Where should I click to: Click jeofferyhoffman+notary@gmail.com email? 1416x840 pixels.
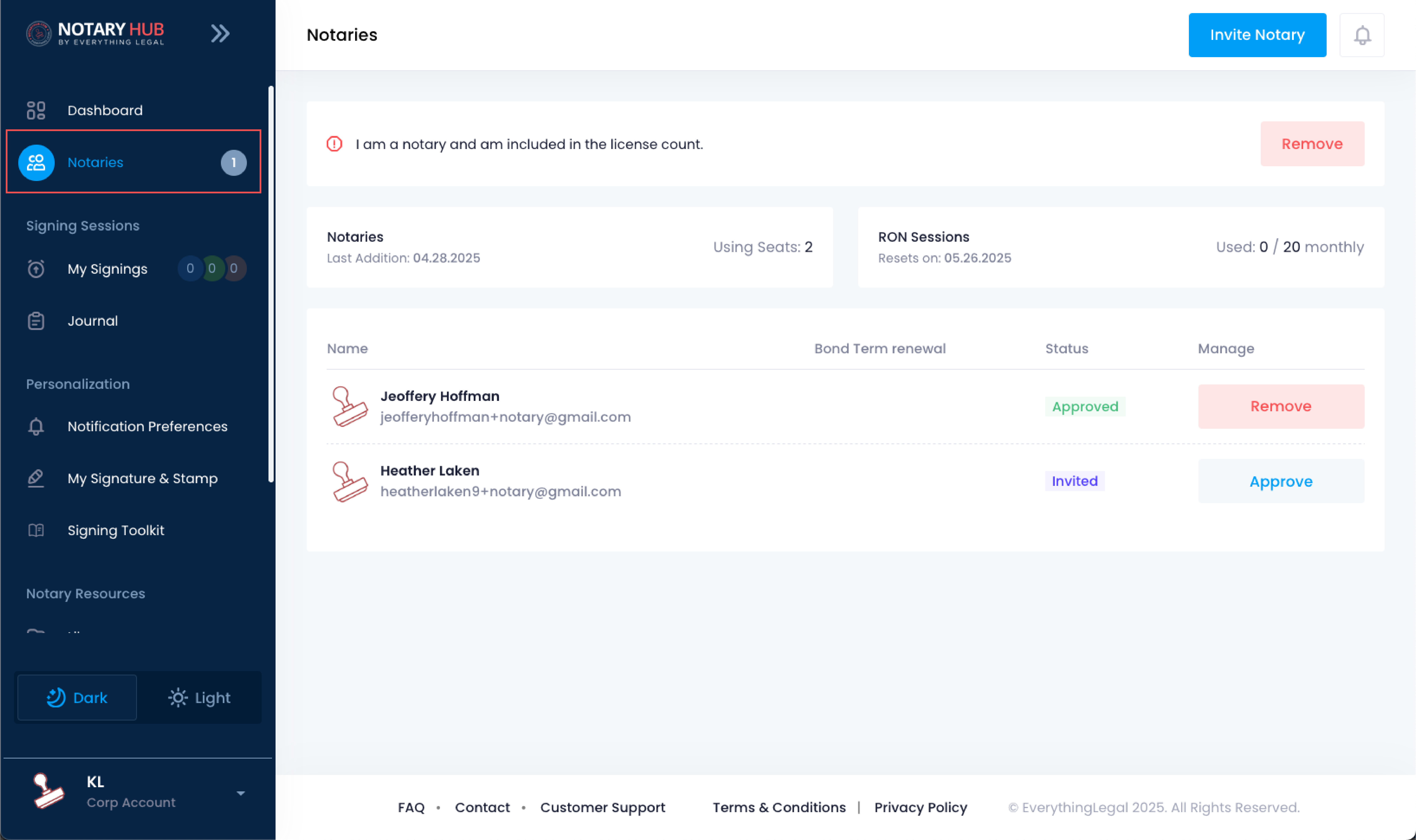pos(505,417)
